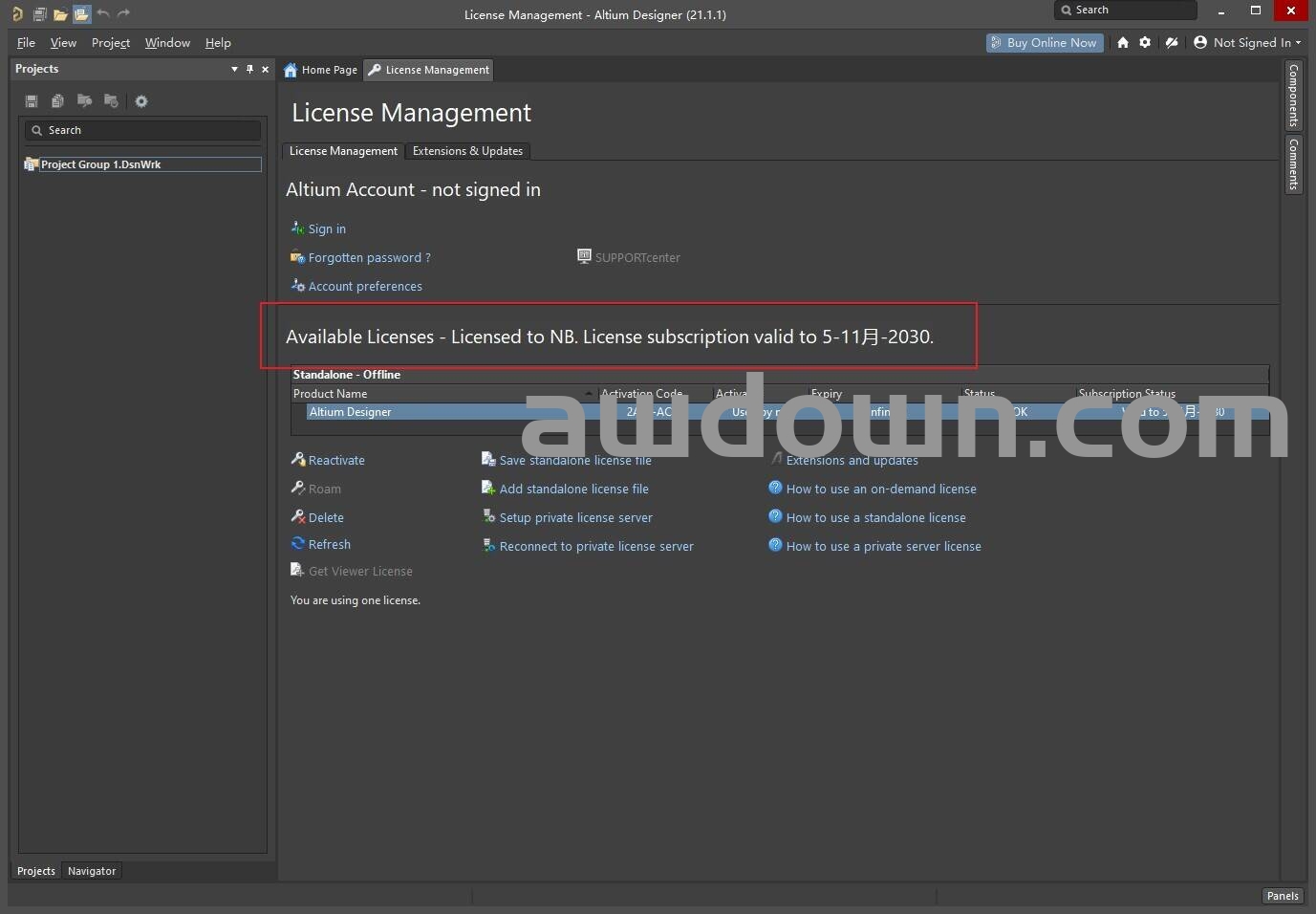Click the Buy Online Now button
1316x914 pixels.
pyautogui.click(x=1045, y=43)
